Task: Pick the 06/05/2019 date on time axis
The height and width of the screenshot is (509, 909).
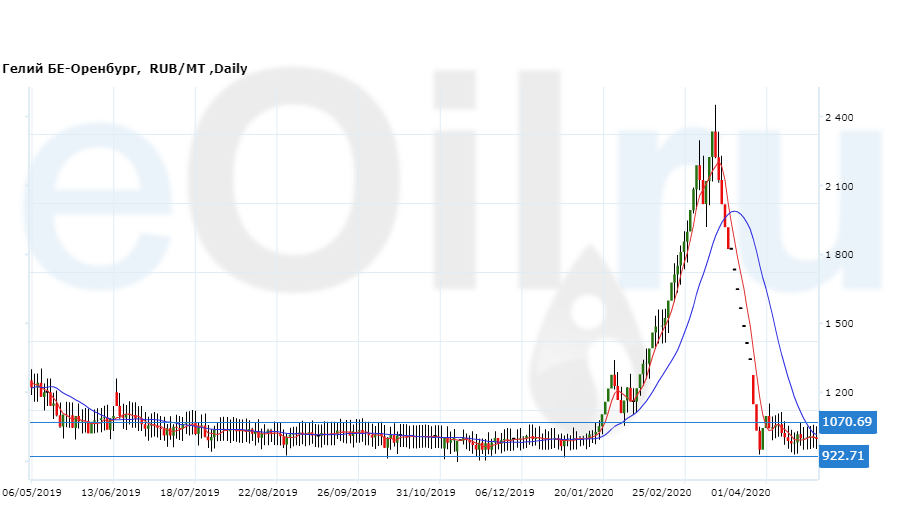Action: [x=32, y=493]
